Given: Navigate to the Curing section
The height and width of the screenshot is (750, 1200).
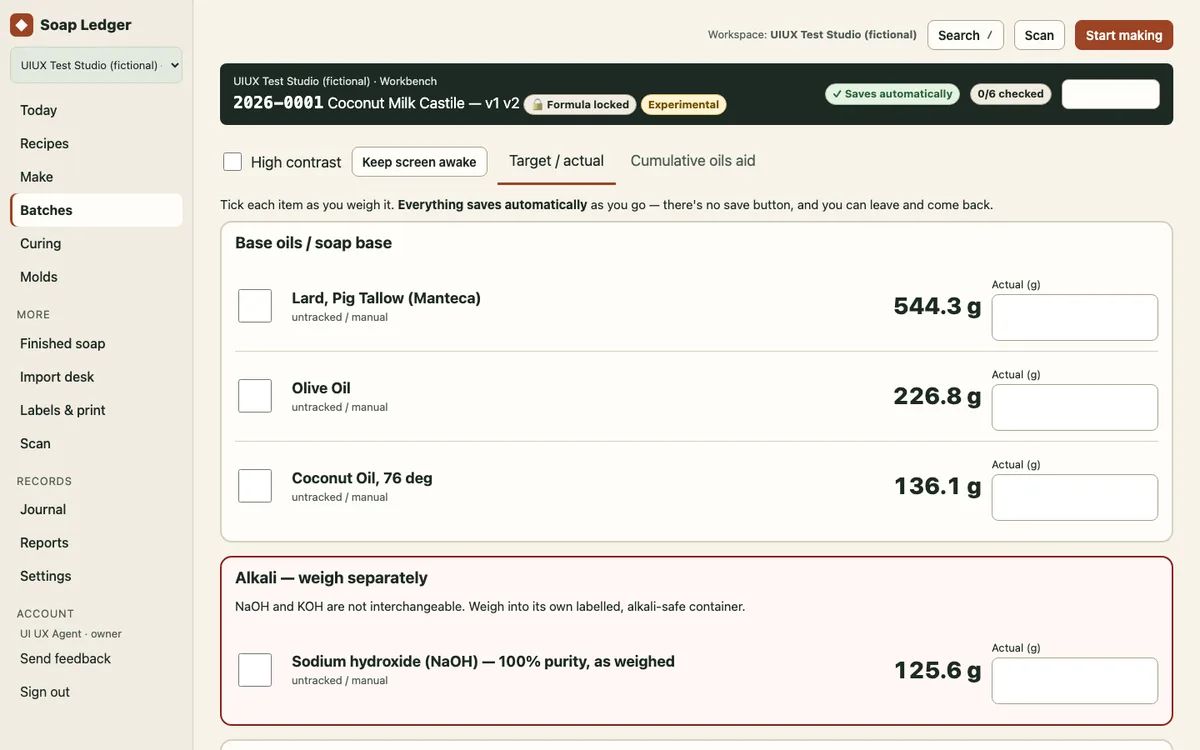Looking at the screenshot, I should coord(96,244).
